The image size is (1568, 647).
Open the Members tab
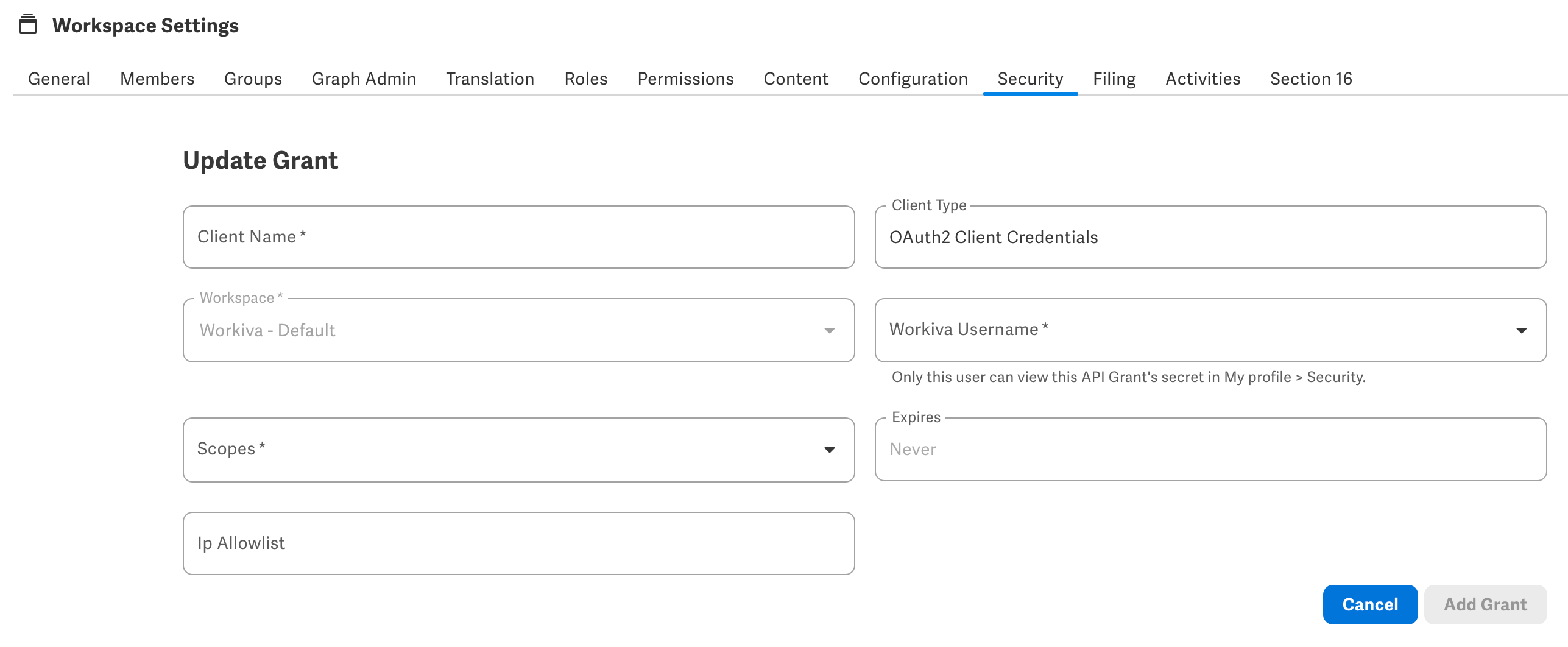coord(157,79)
